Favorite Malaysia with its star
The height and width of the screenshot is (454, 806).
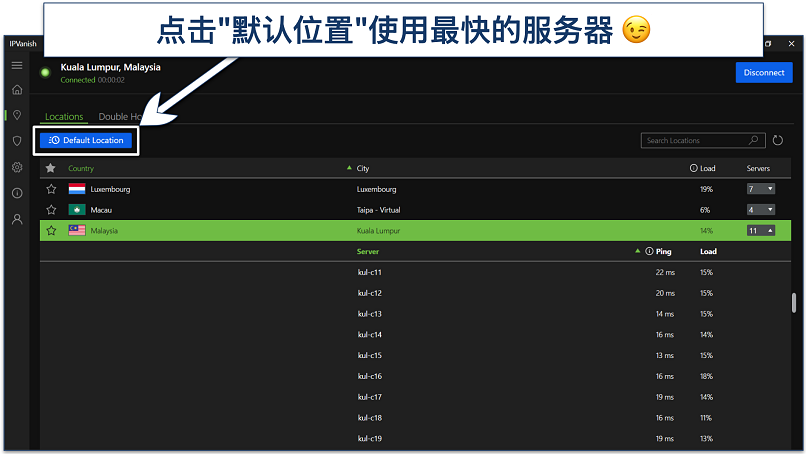tap(51, 230)
